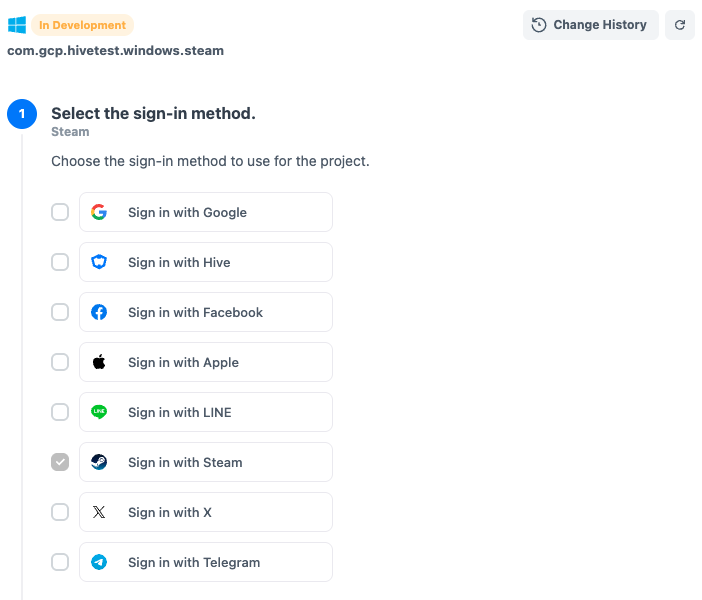
Task: Click the Facebook logo icon
Action: [x=99, y=312]
